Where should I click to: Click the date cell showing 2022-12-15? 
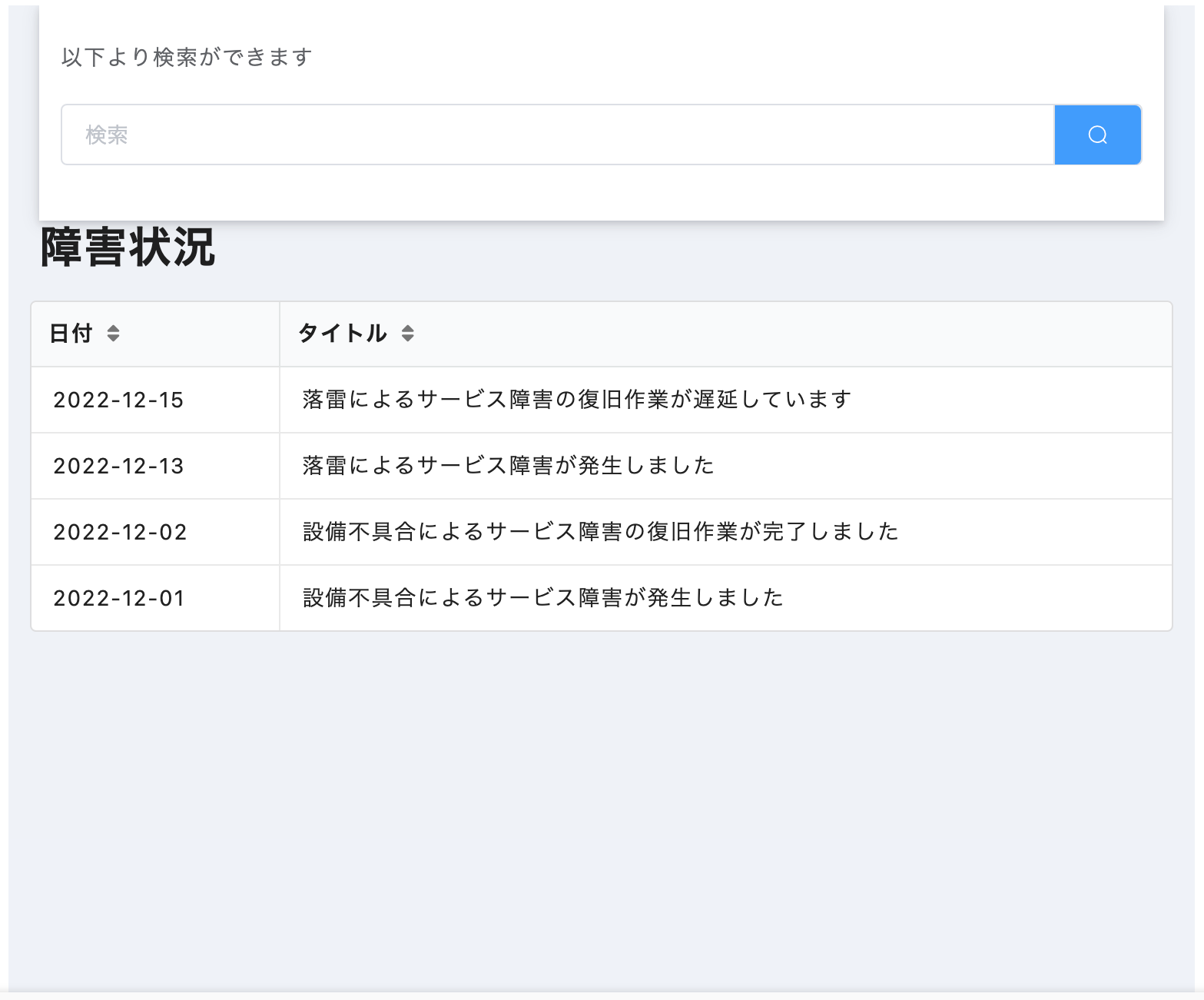point(118,399)
